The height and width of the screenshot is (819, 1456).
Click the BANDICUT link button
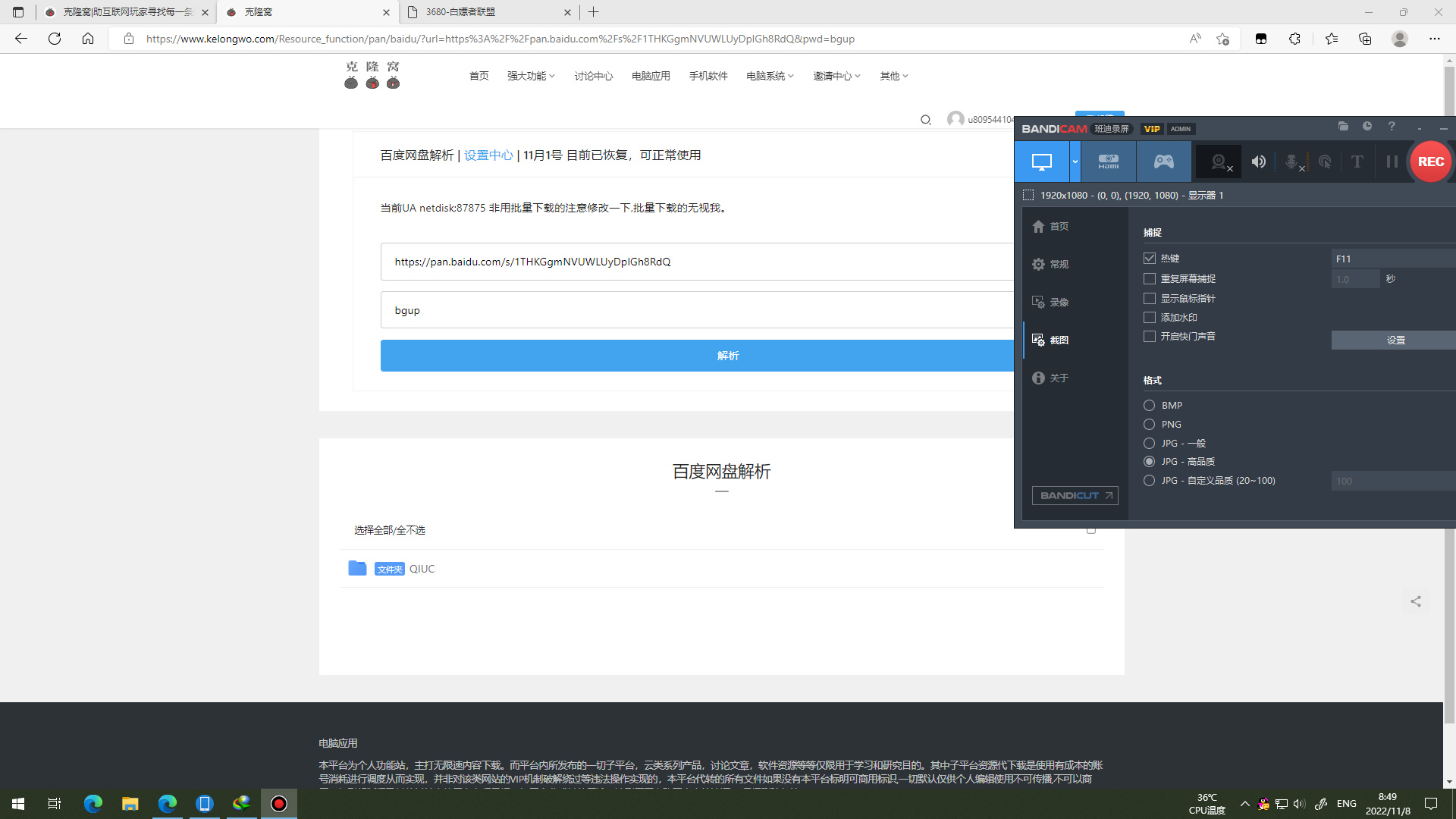pos(1075,495)
